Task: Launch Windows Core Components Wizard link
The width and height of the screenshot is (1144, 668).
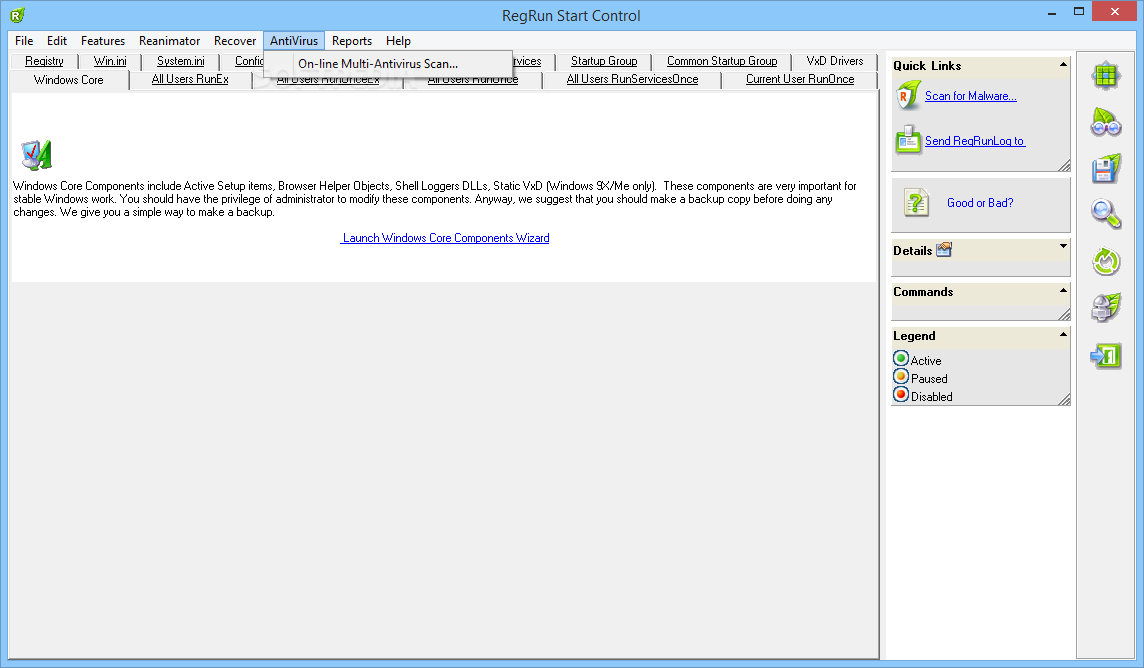Action: (445, 238)
